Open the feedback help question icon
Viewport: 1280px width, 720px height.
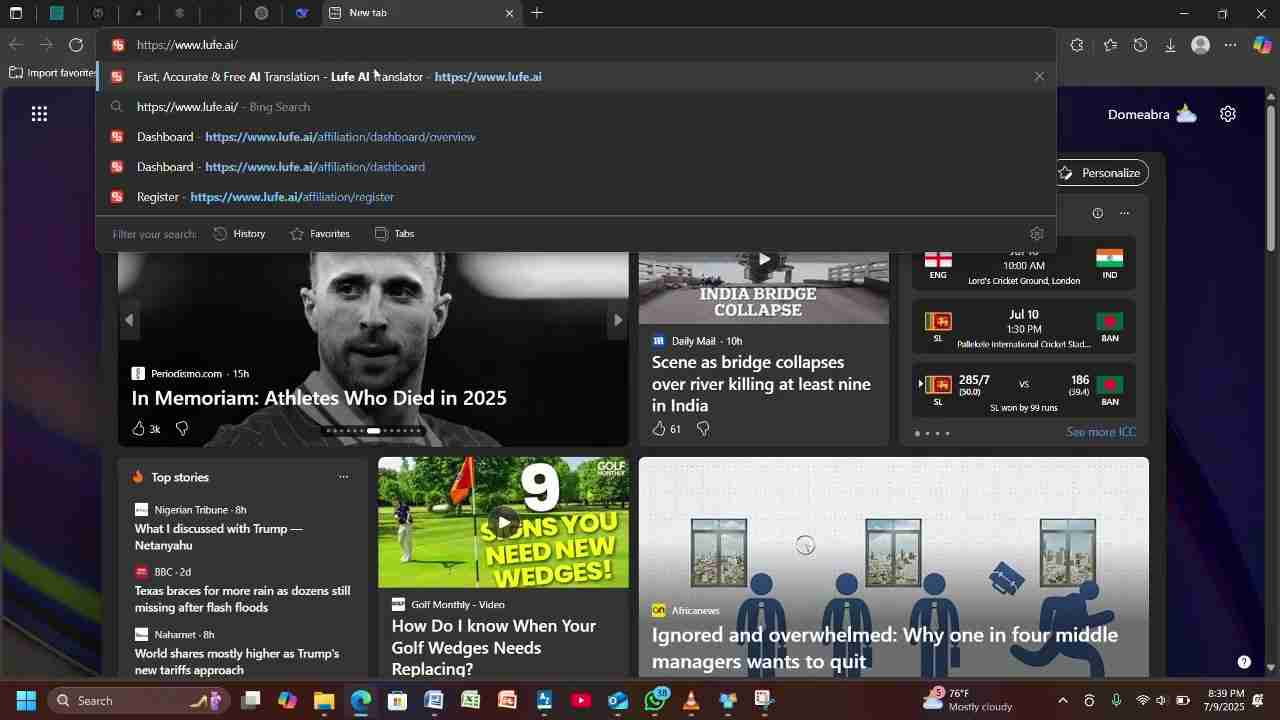pyautogui.click(x=1244, y=662)
